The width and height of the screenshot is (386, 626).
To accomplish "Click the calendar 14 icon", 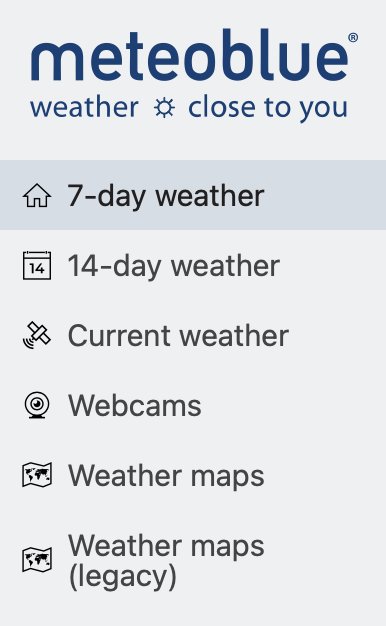I will 37,265.
